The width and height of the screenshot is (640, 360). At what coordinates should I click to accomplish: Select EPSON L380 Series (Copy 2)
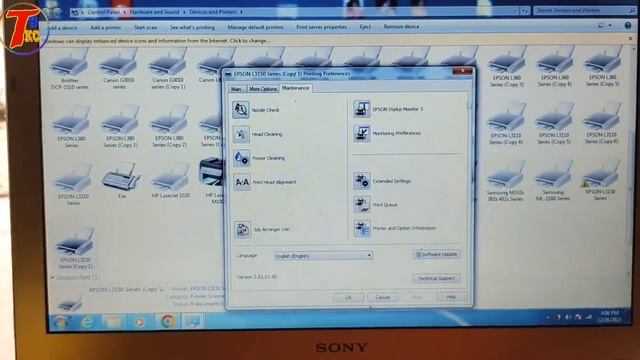(x=169, y=127)
